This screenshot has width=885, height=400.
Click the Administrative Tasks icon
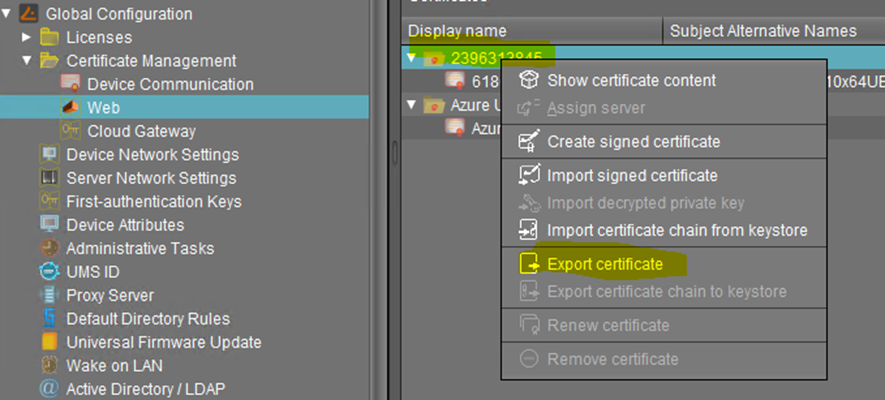pos(49,248)
